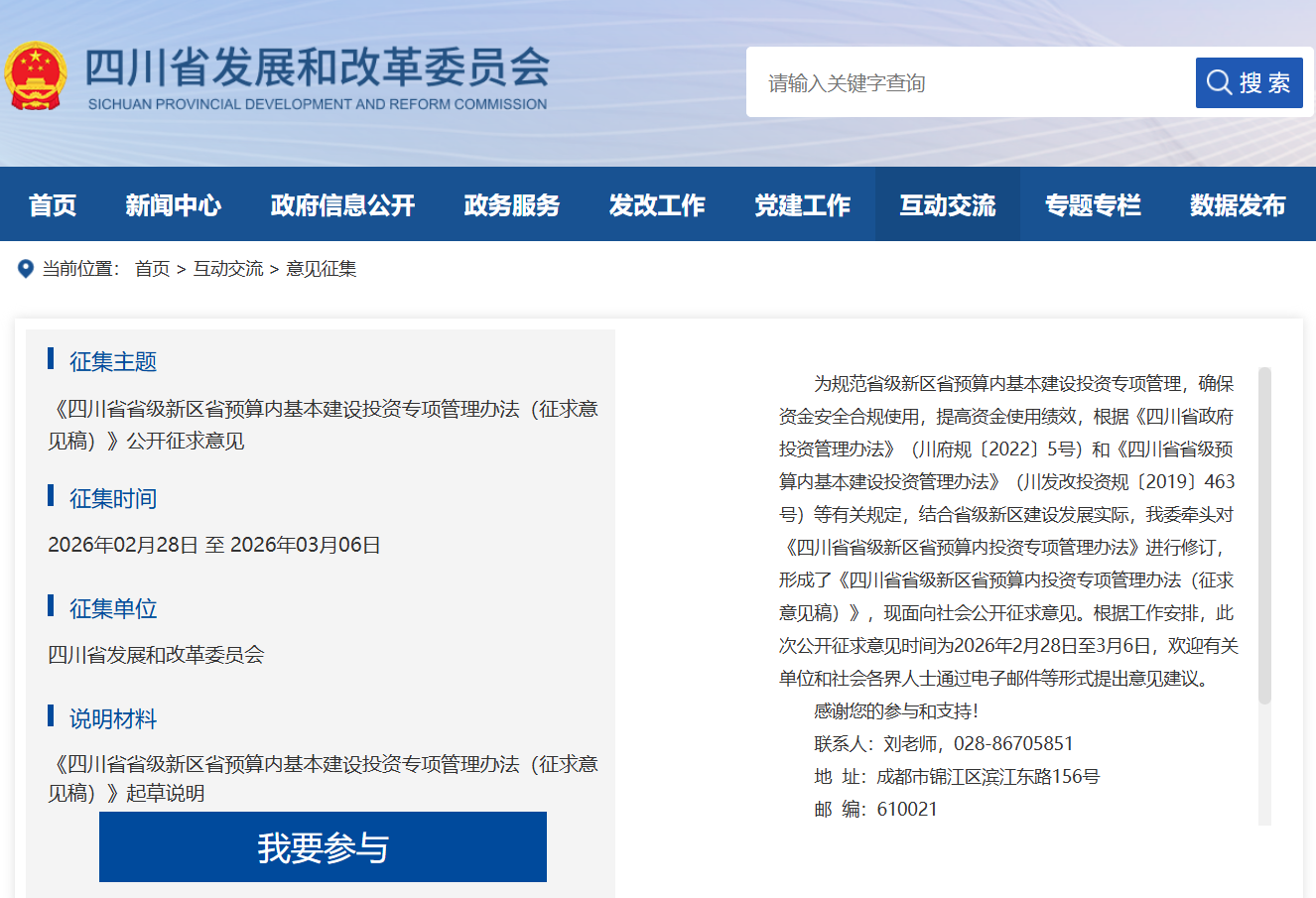Click the national emblem logo icon

tap(36, 76)
